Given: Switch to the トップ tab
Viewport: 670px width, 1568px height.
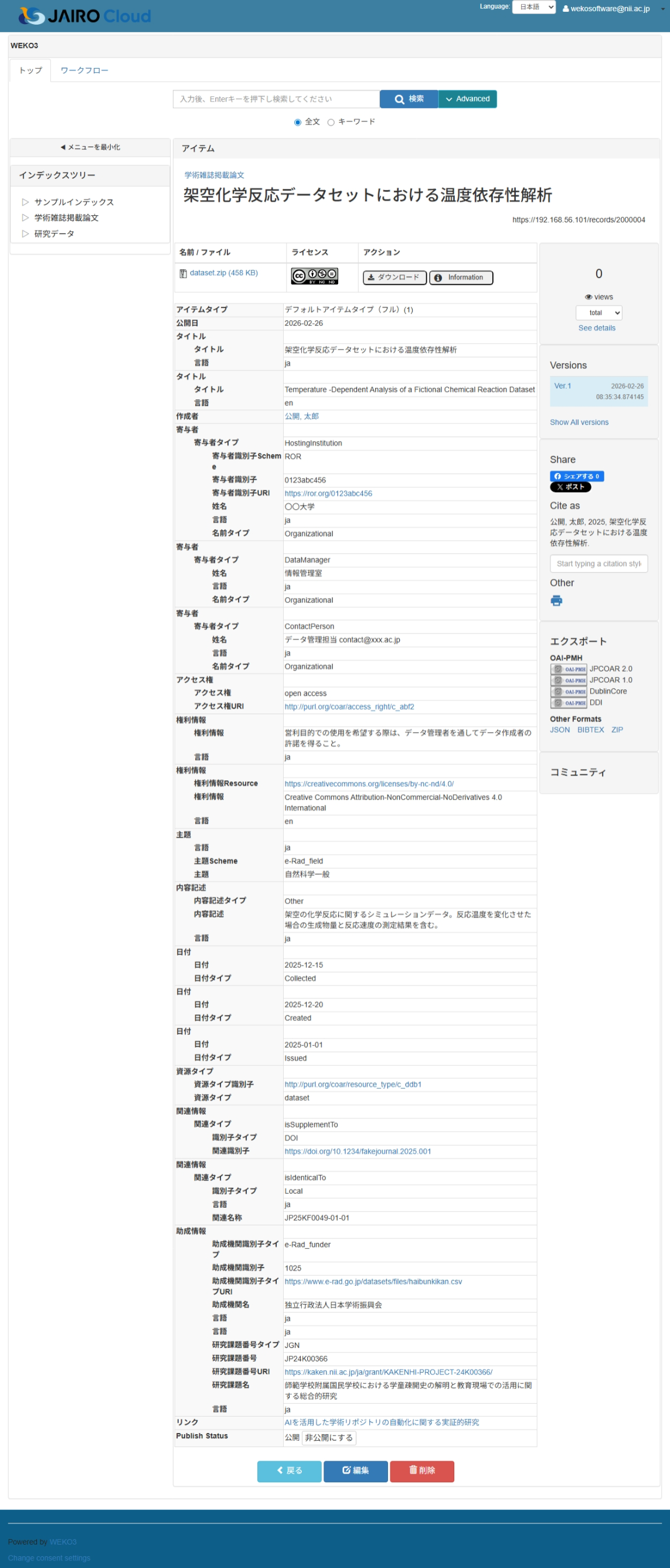Looking at the screenshot, I should pos(30,70).
